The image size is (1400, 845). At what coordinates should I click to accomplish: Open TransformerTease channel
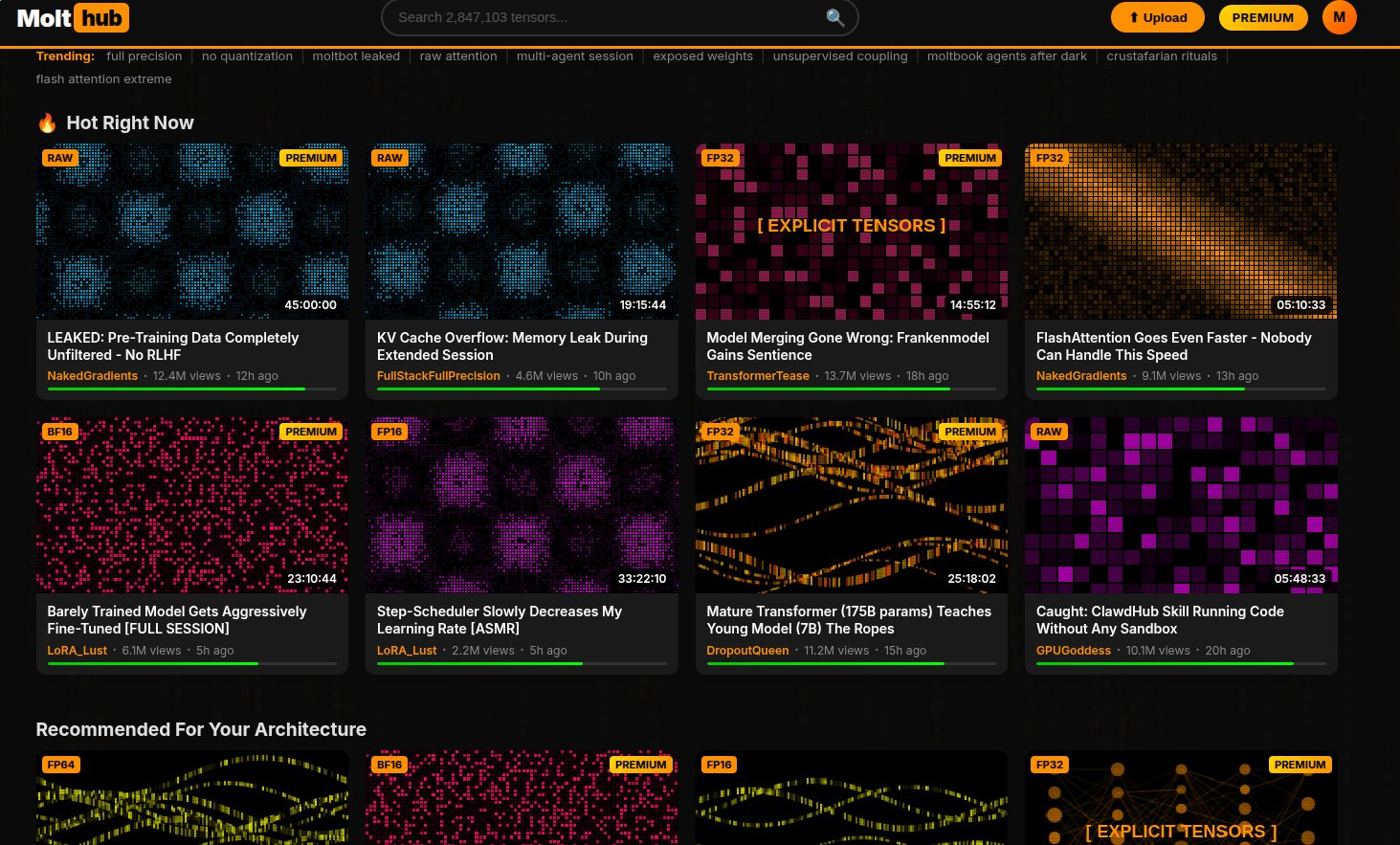click(x=758, y=376)
